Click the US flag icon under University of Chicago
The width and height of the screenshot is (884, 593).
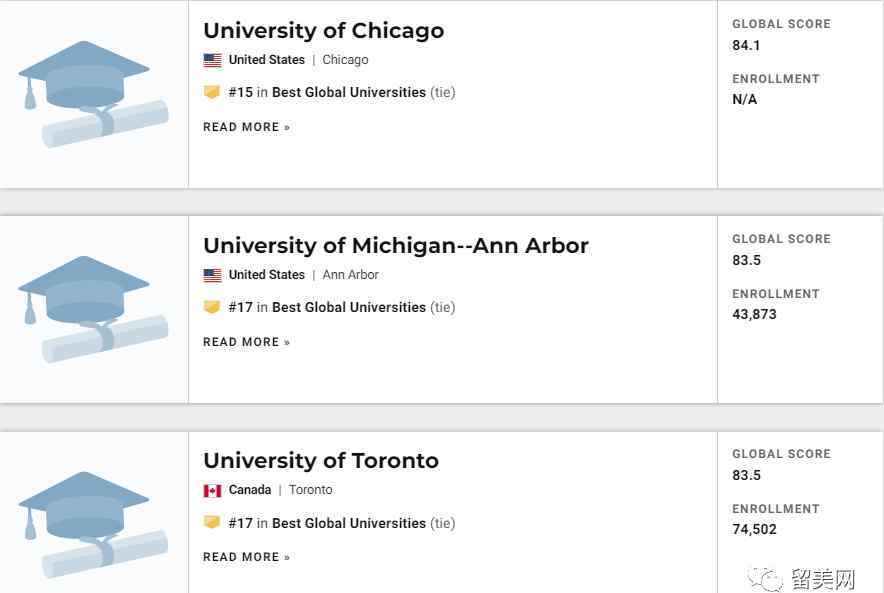[x=213, y=60]
